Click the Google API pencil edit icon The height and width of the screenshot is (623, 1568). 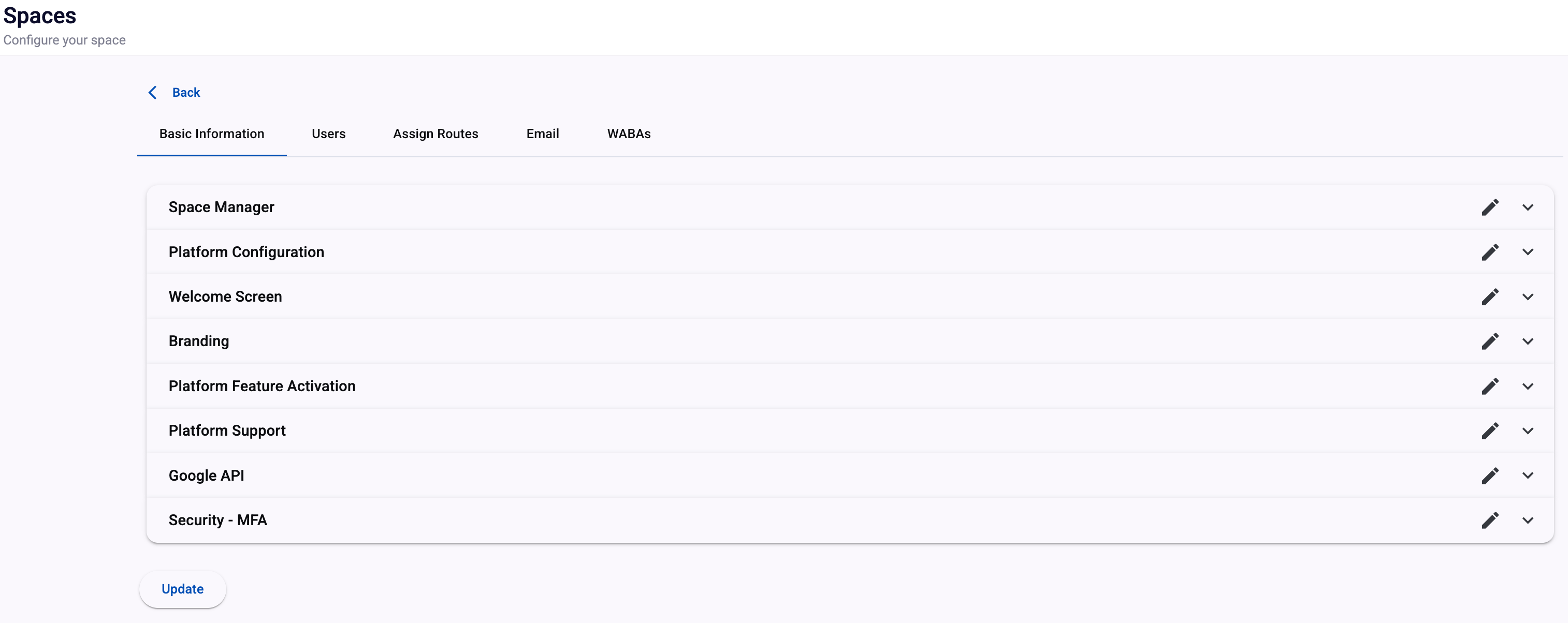(x=1489, y=476)
